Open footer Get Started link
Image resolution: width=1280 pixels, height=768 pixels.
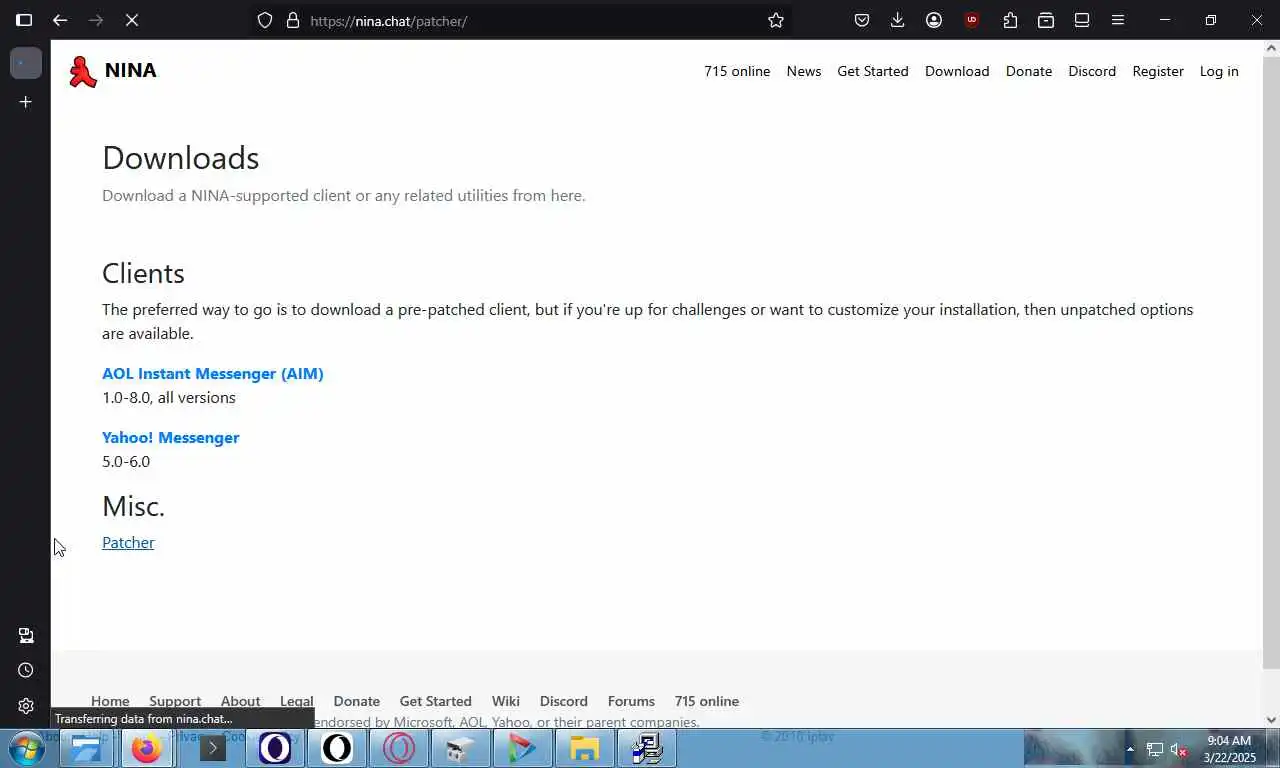point(436,701)
